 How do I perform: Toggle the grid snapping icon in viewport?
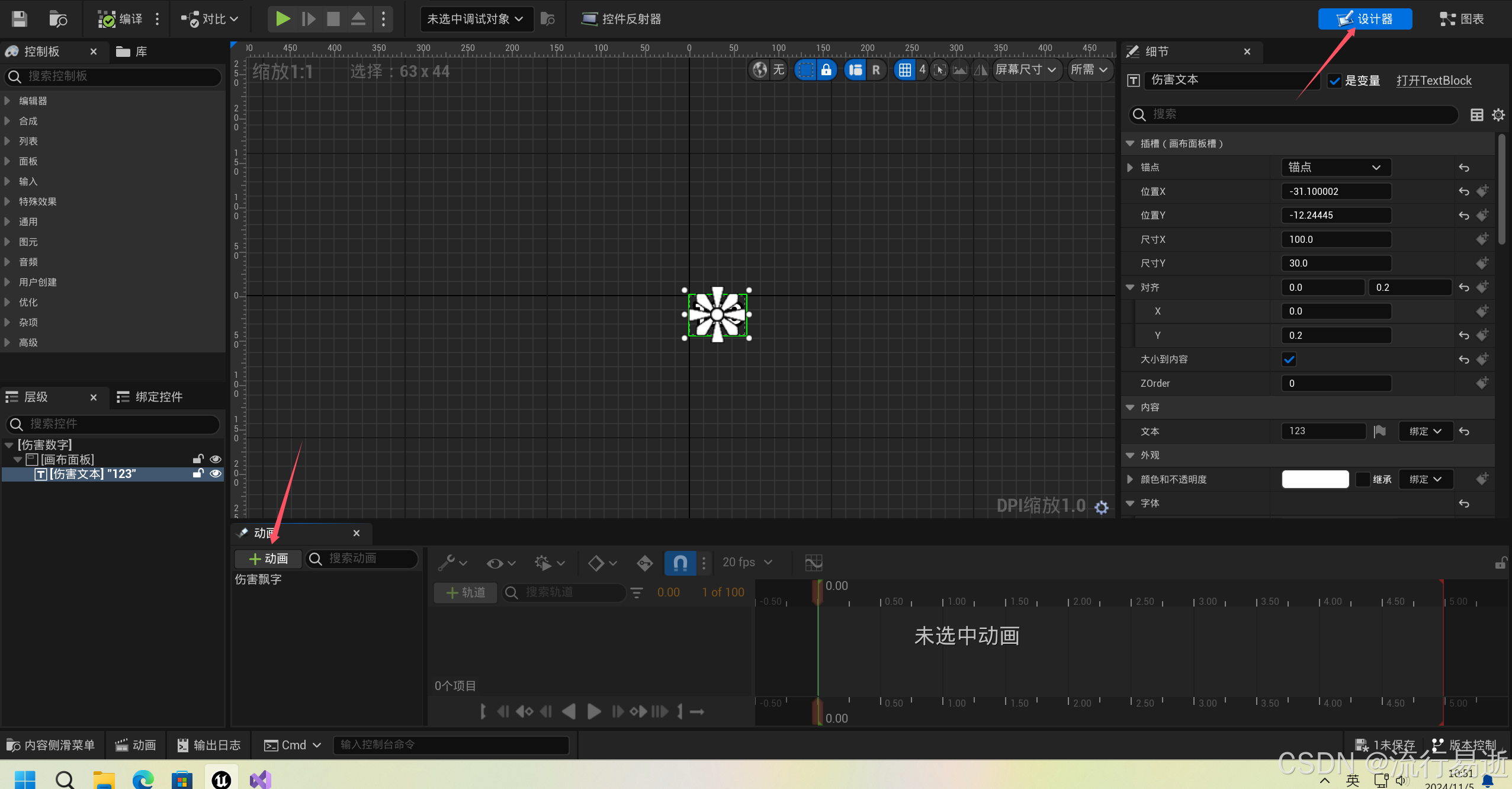pos(904,70)
